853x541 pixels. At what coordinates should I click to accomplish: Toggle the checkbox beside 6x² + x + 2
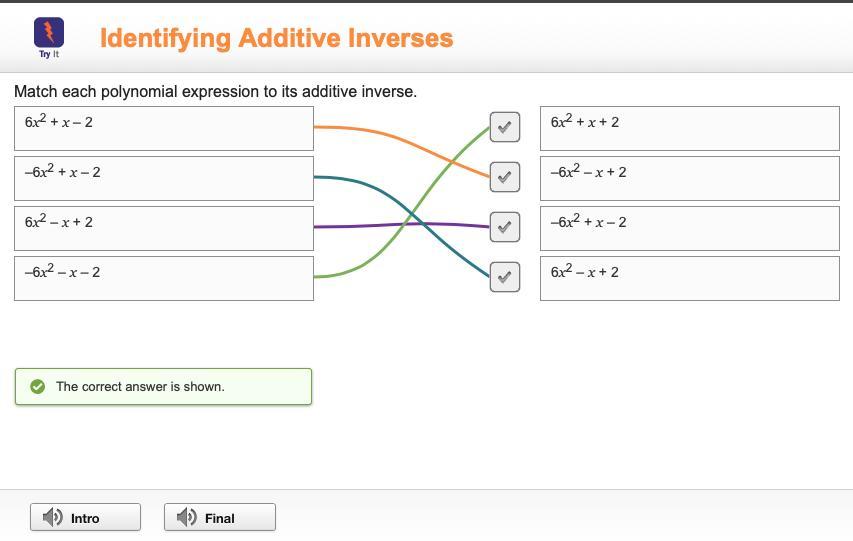[505, 127]
